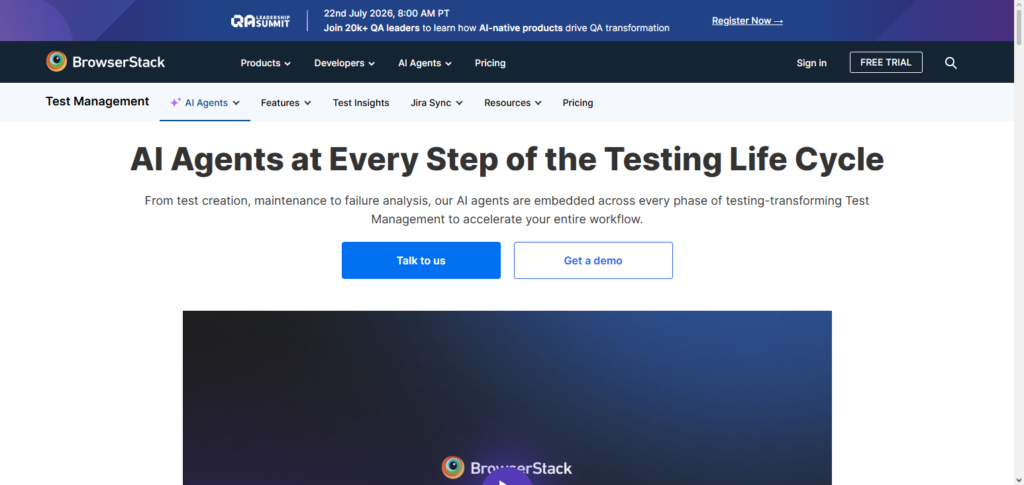Click the "AI Agents at Every Step" headline
The image size is (1024, 485).
tap(507, 159)
